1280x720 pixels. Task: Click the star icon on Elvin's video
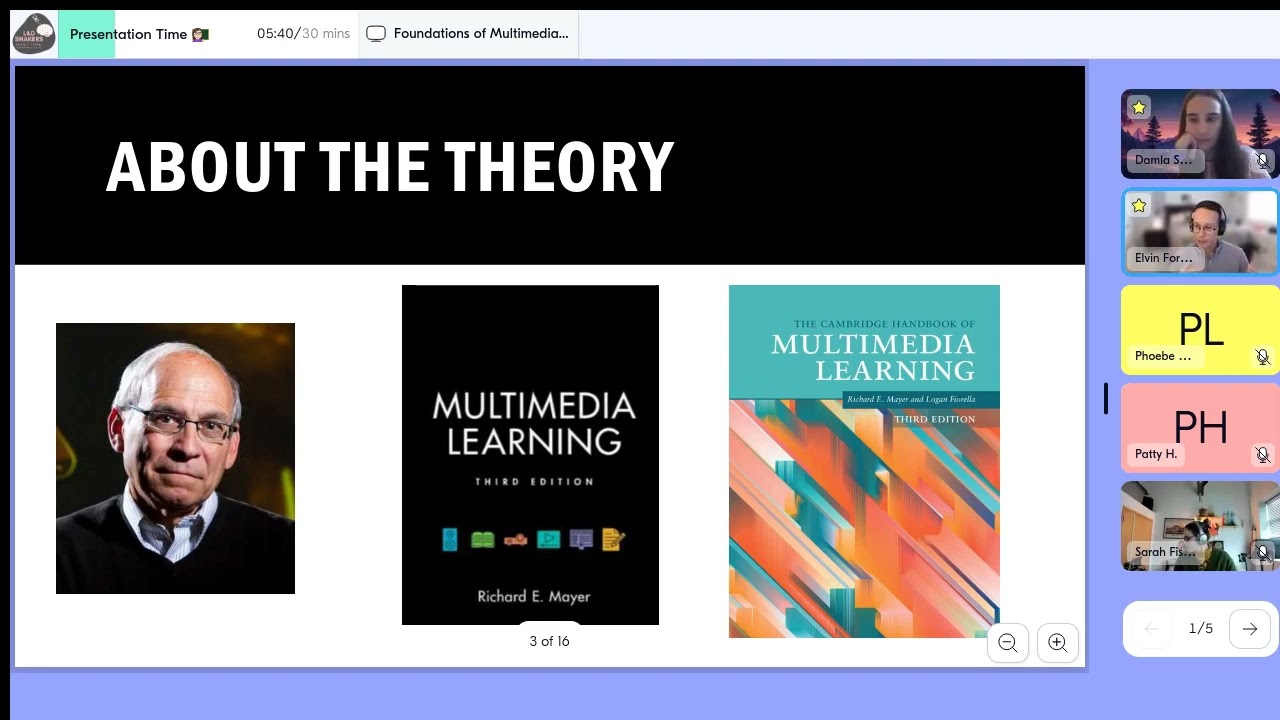[x=1138, y=205]
